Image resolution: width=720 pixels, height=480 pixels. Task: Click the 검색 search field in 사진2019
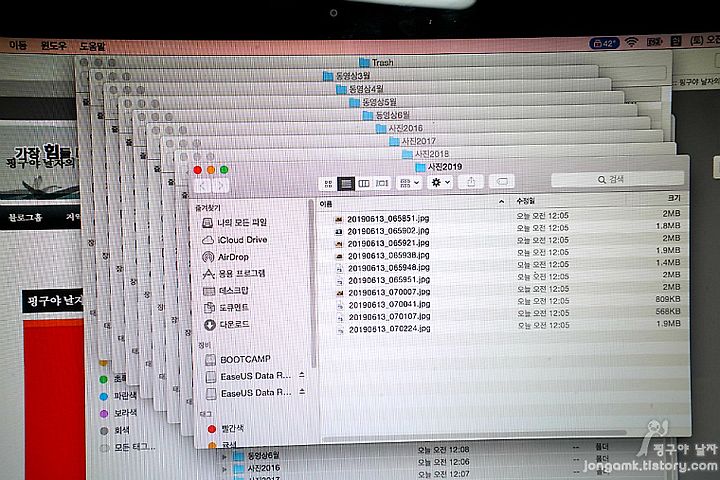[x=617, y=180]
